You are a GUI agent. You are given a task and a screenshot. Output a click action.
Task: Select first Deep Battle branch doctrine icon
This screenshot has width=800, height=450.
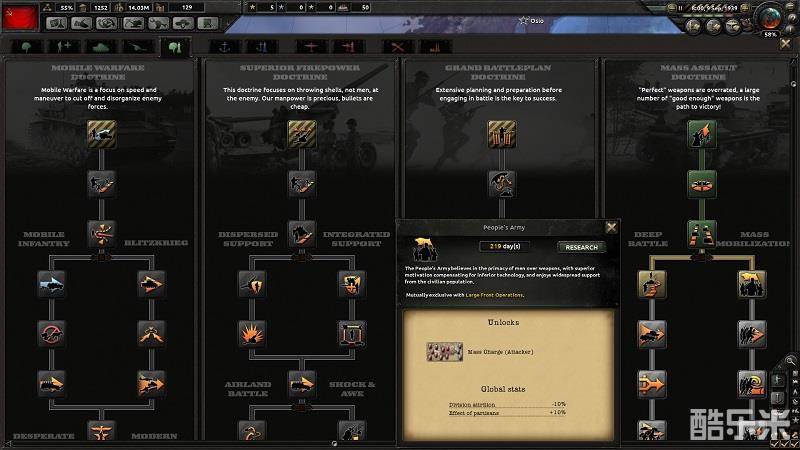(652, 284)
